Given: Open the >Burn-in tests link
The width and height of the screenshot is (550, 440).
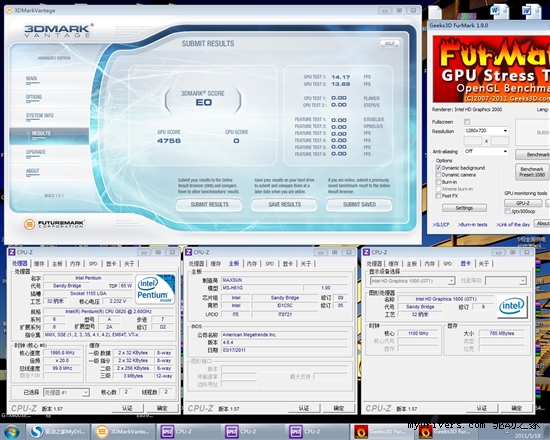Looking at the screenshot, I should 472,225.
